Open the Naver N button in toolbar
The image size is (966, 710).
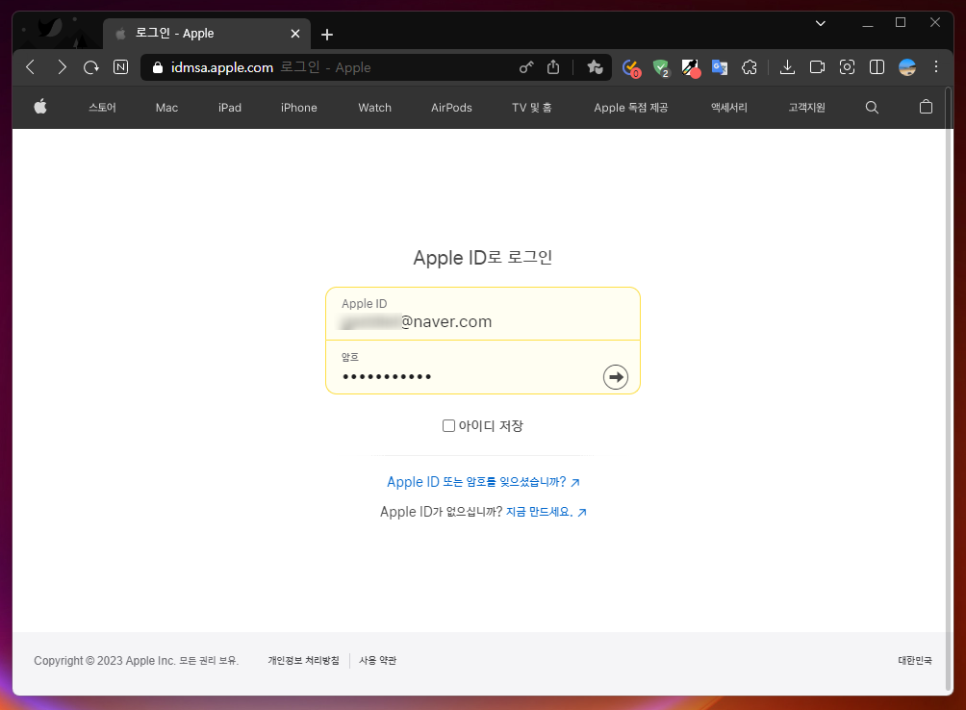click(121, 67)
